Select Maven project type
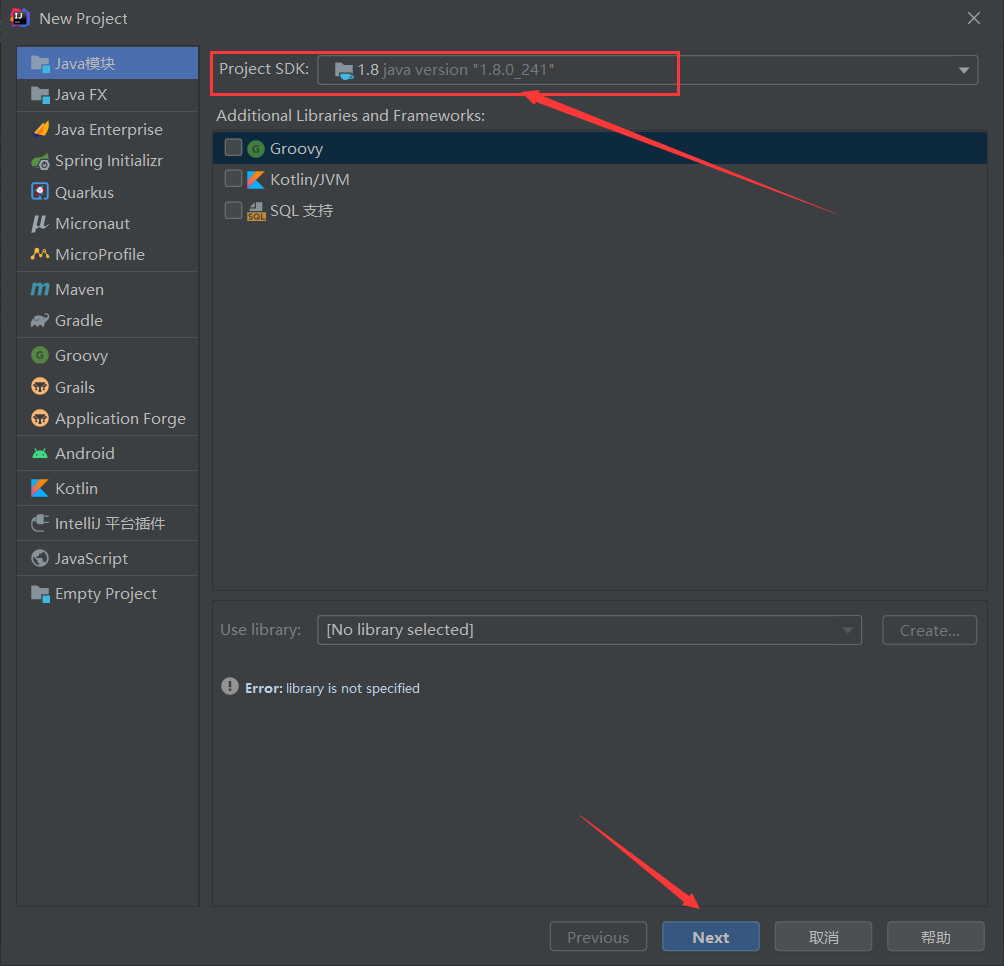This screenshot has height=966, width=1004. [108, 289]
